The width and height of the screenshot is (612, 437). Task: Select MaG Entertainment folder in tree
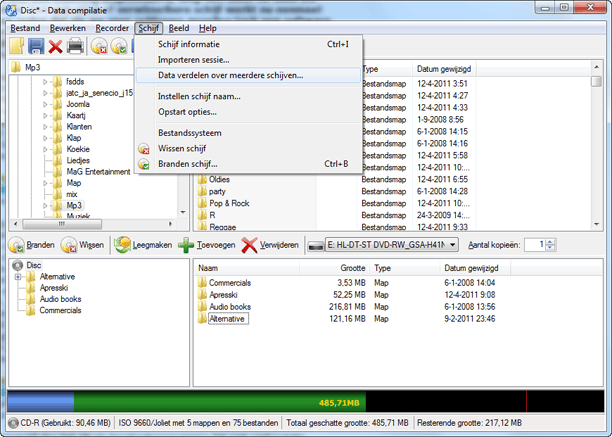[x=98, y=172]
